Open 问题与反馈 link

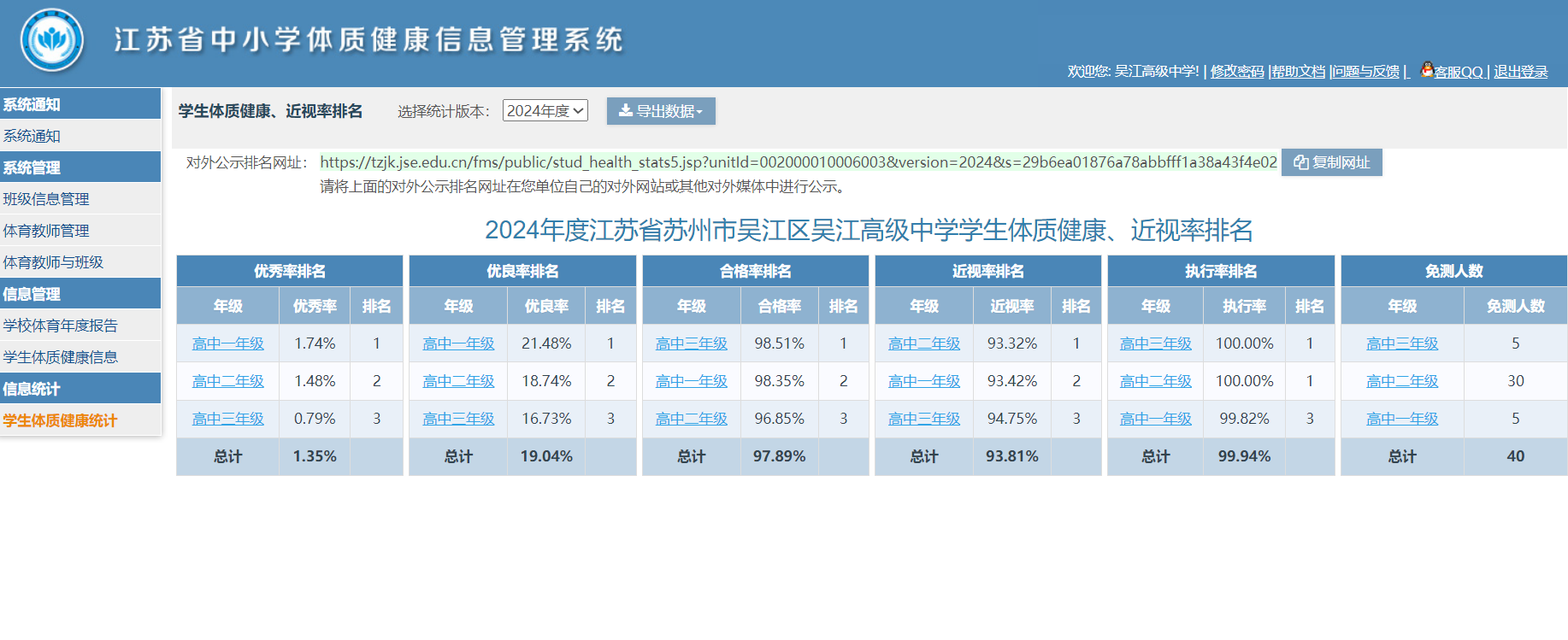click(x=1366, y=72)
